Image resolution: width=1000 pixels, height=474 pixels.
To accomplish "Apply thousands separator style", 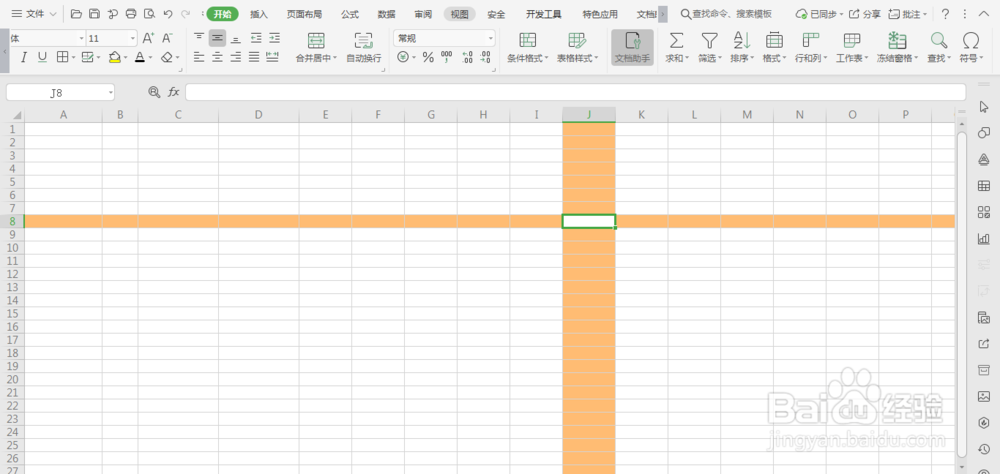I will 446,58.
